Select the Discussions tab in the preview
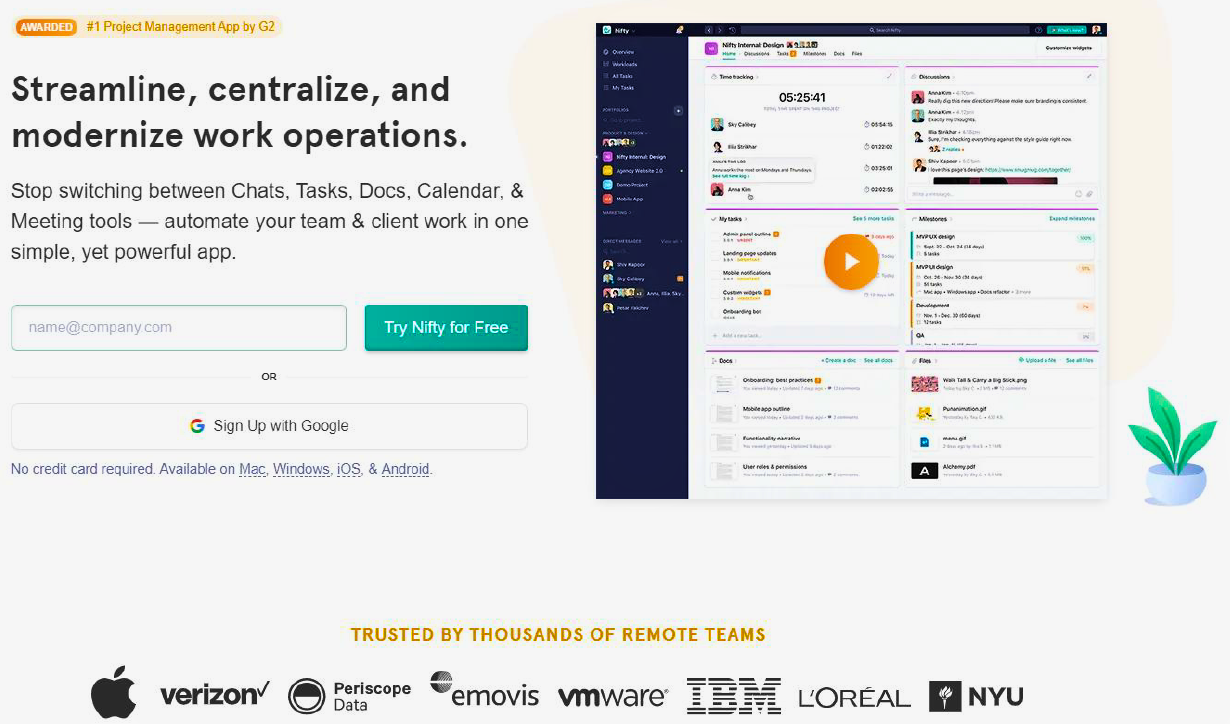Screen dimensions: 1230x724 point(757,54)
